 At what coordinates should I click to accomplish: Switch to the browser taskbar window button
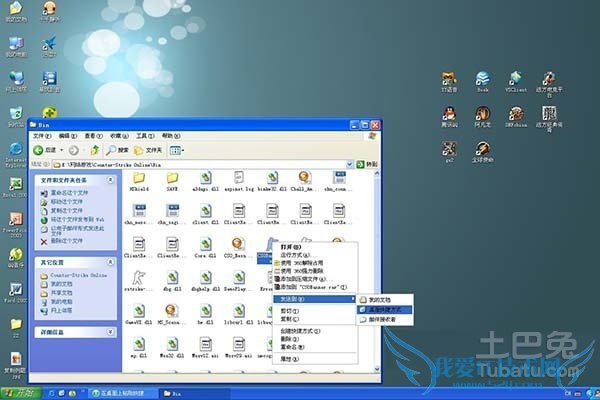(122, 393)
